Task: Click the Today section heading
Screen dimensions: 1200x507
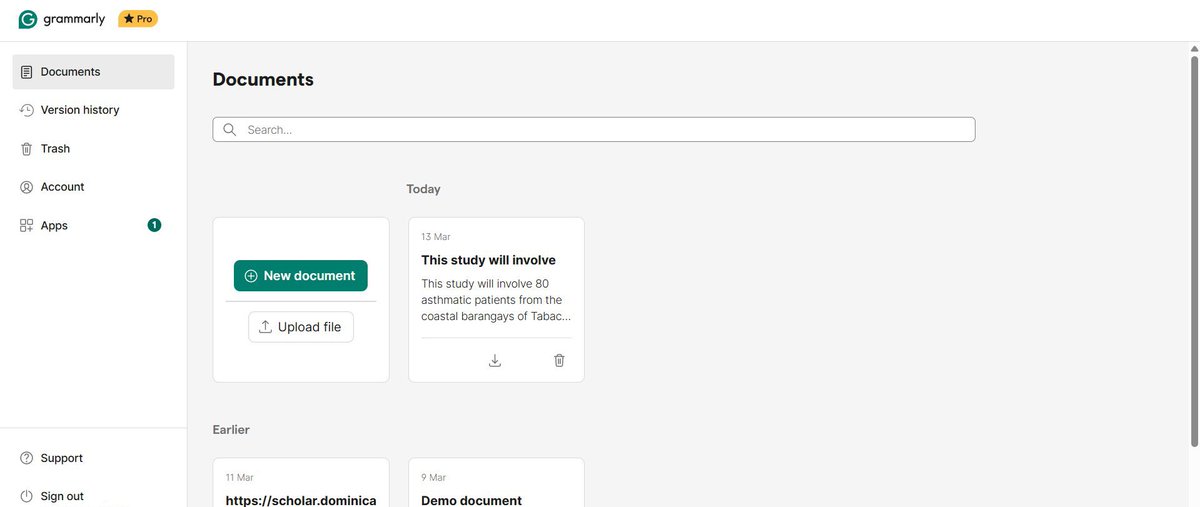Action: [x=423, y=189]
